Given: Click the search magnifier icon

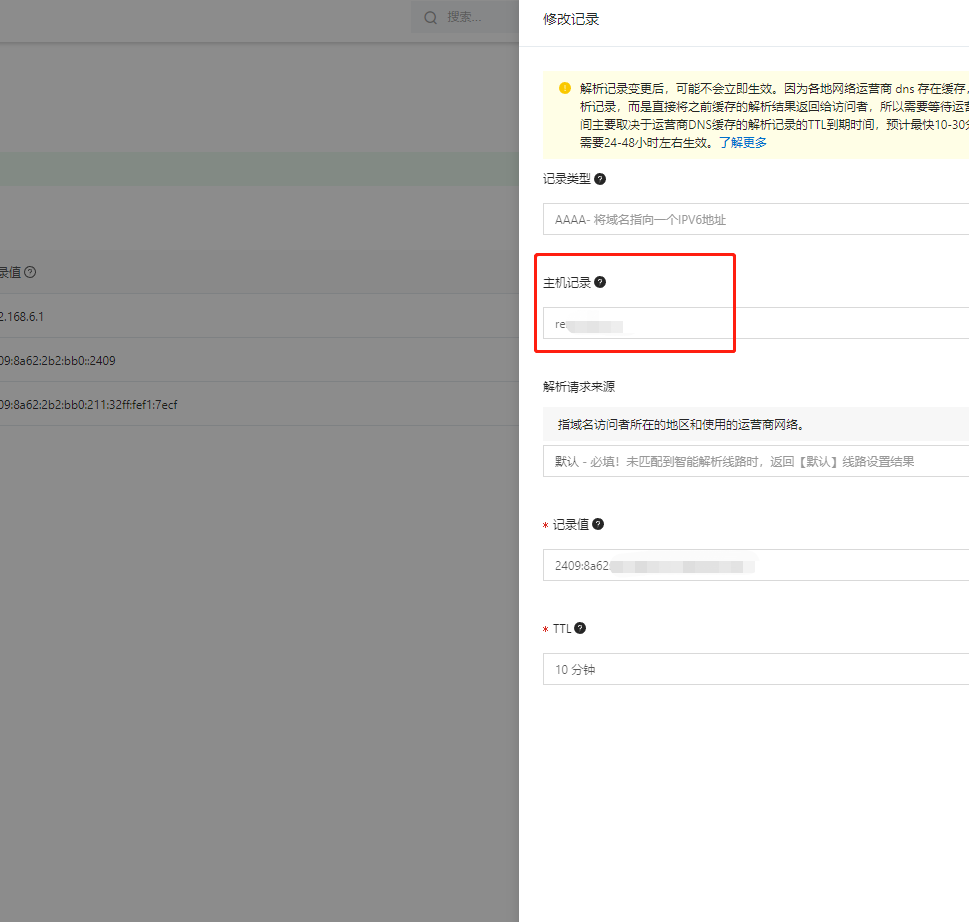Looking at the screenshot, I should point(430,17).
